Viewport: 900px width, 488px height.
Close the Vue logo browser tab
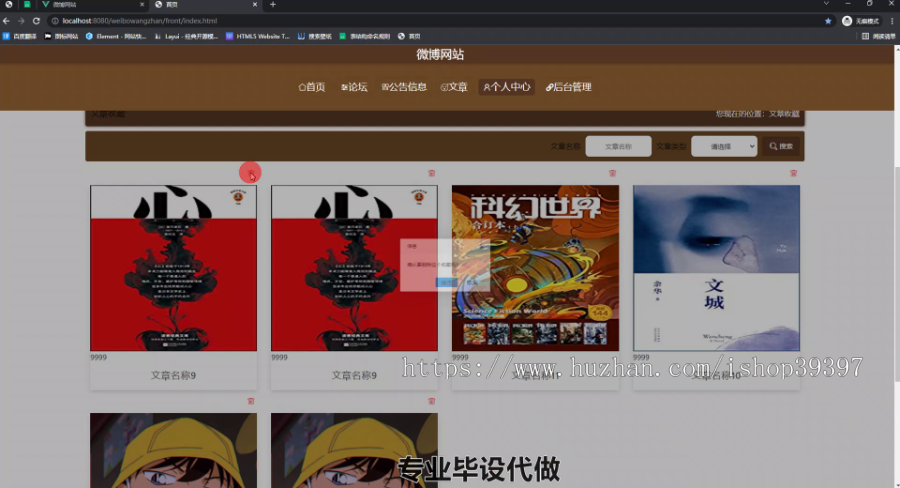coord(142,5)
